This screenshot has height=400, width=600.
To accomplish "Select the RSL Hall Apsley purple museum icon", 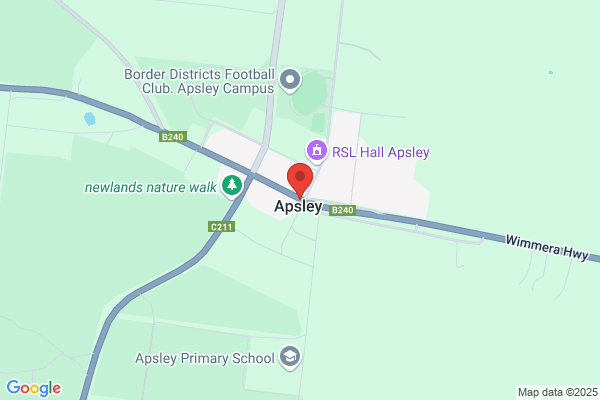I will coord(316,151).
